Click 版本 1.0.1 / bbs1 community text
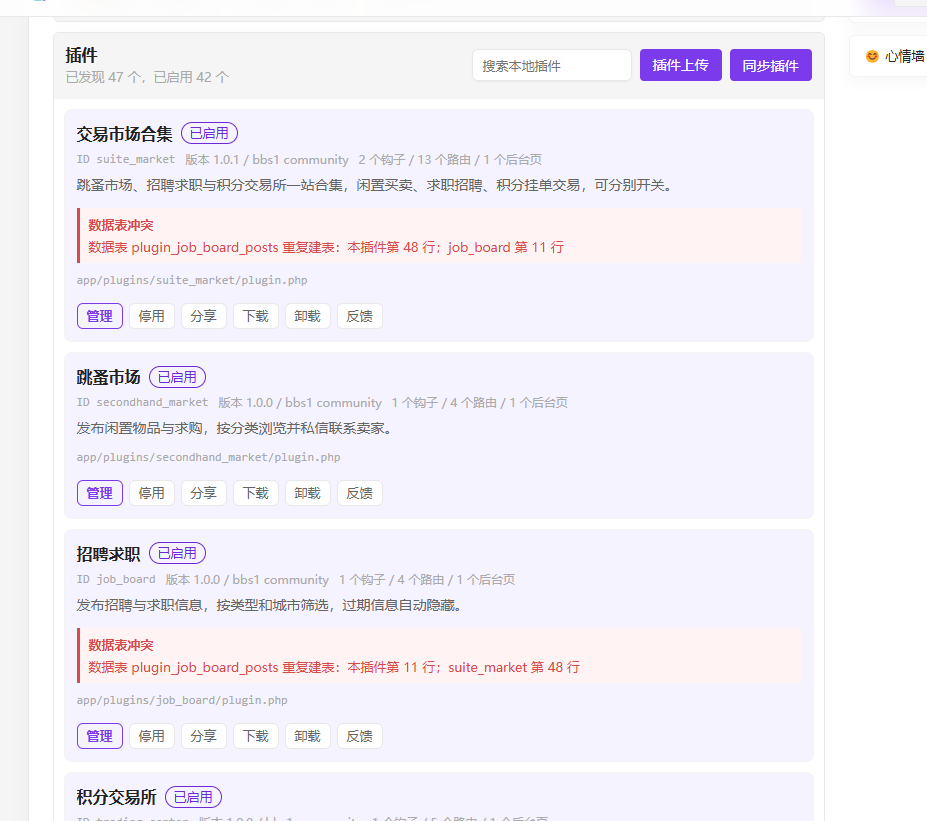 267,160
